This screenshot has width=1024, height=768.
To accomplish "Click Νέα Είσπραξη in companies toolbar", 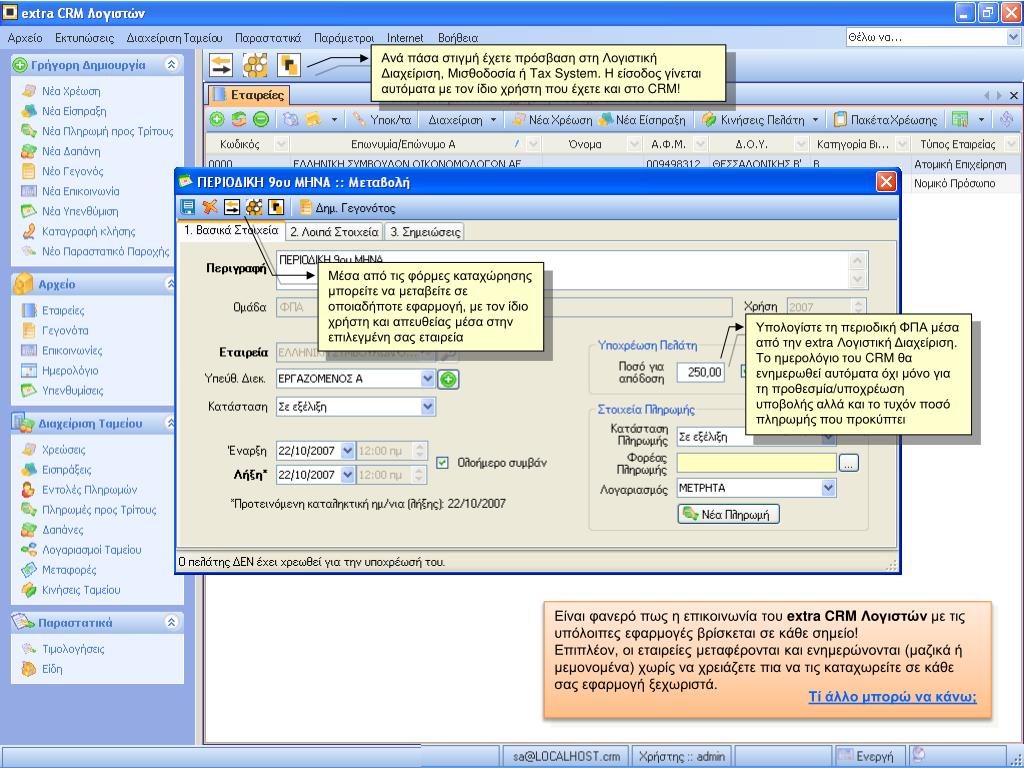I will coord(643,120).
